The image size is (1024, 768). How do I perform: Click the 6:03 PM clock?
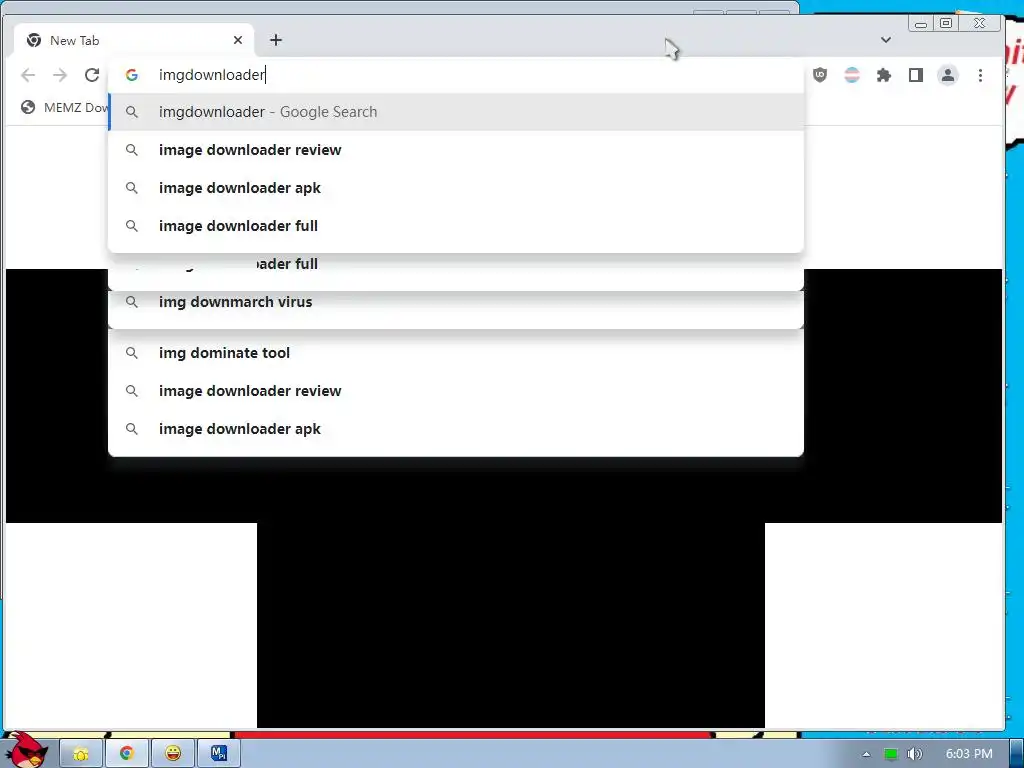(x=969, y=754)
